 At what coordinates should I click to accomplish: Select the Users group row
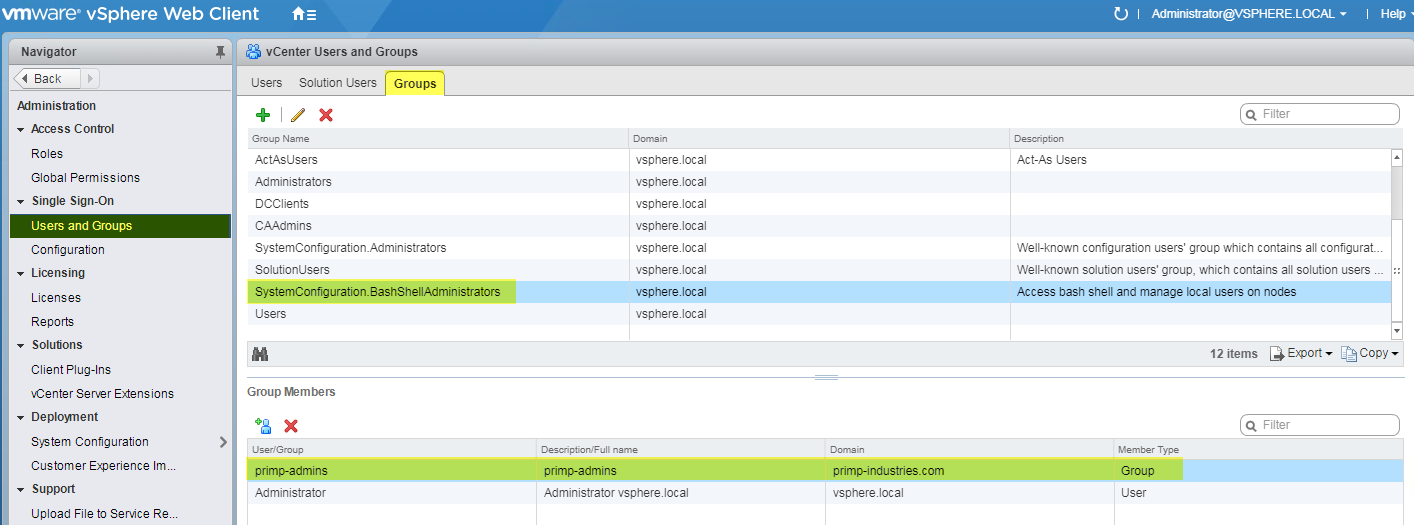point(818,314)
